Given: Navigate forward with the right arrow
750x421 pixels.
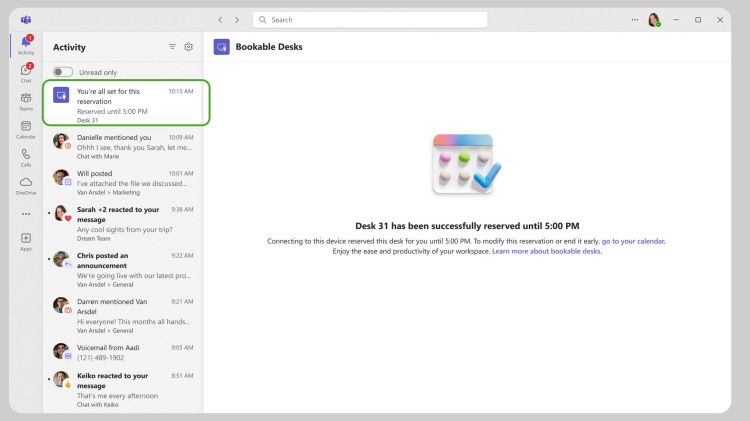Looking at the screenshot, I should 237,20.
